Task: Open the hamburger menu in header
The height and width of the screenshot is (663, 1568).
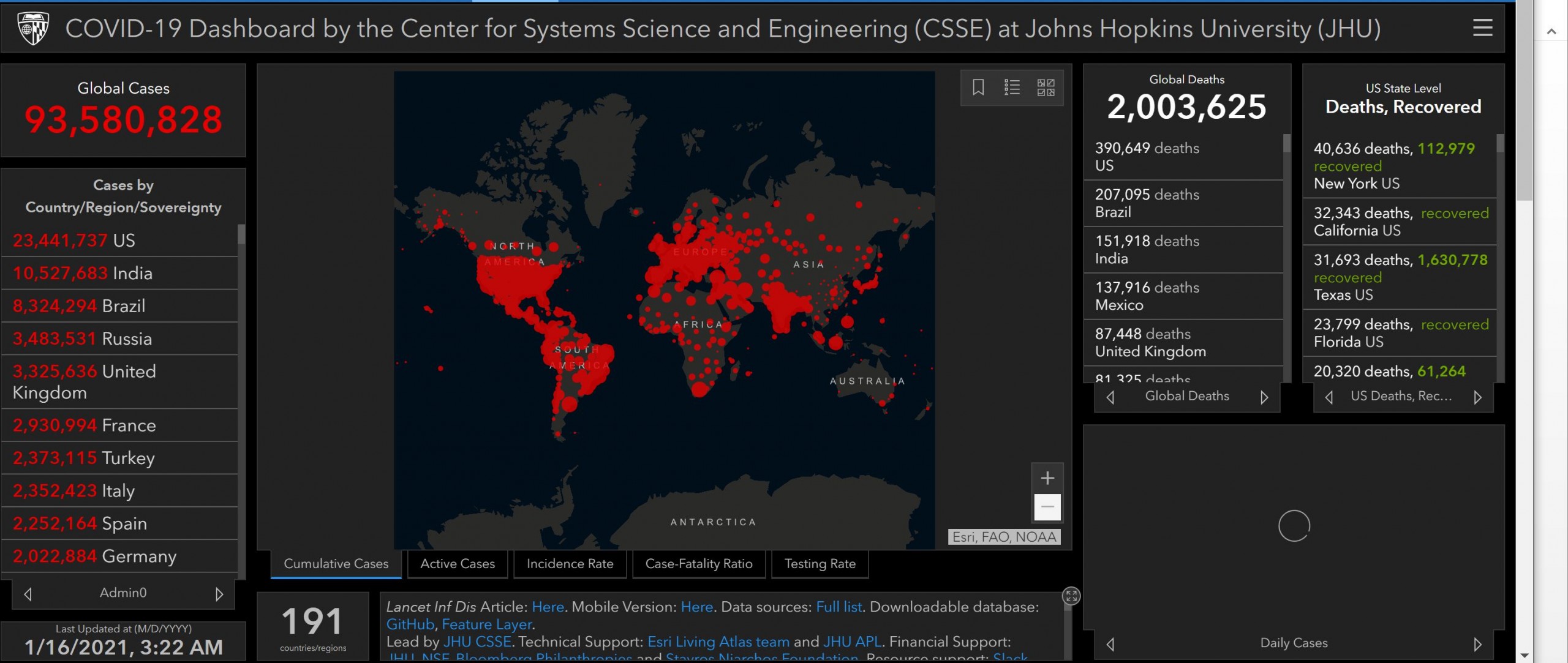Action: (x=1482, y=28)
